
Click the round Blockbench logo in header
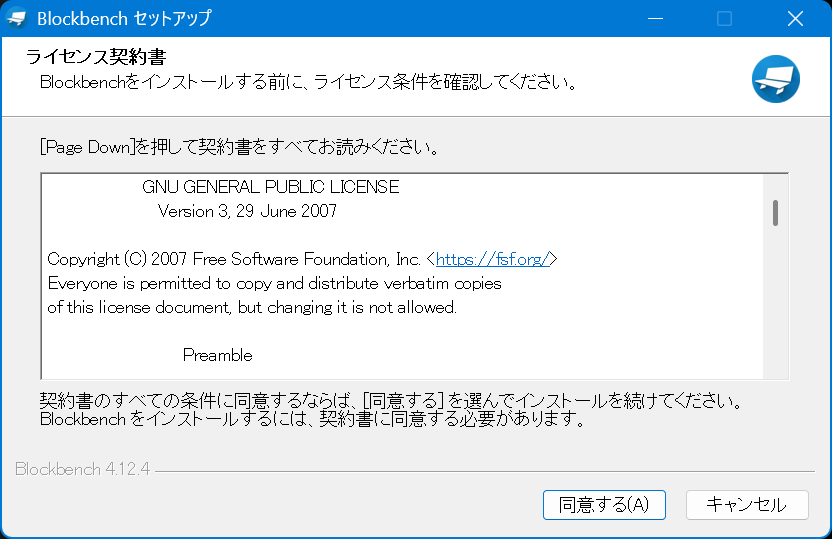click(x=775, y=79)
